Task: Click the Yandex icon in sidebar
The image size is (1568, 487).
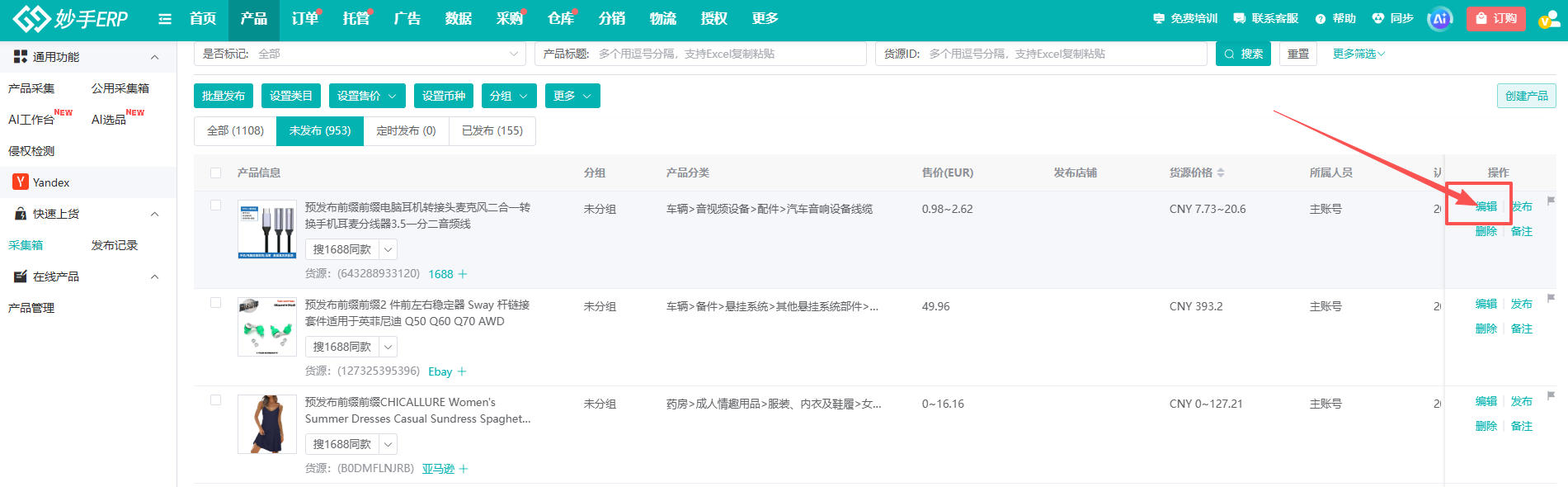Action: tap(21, 182)
